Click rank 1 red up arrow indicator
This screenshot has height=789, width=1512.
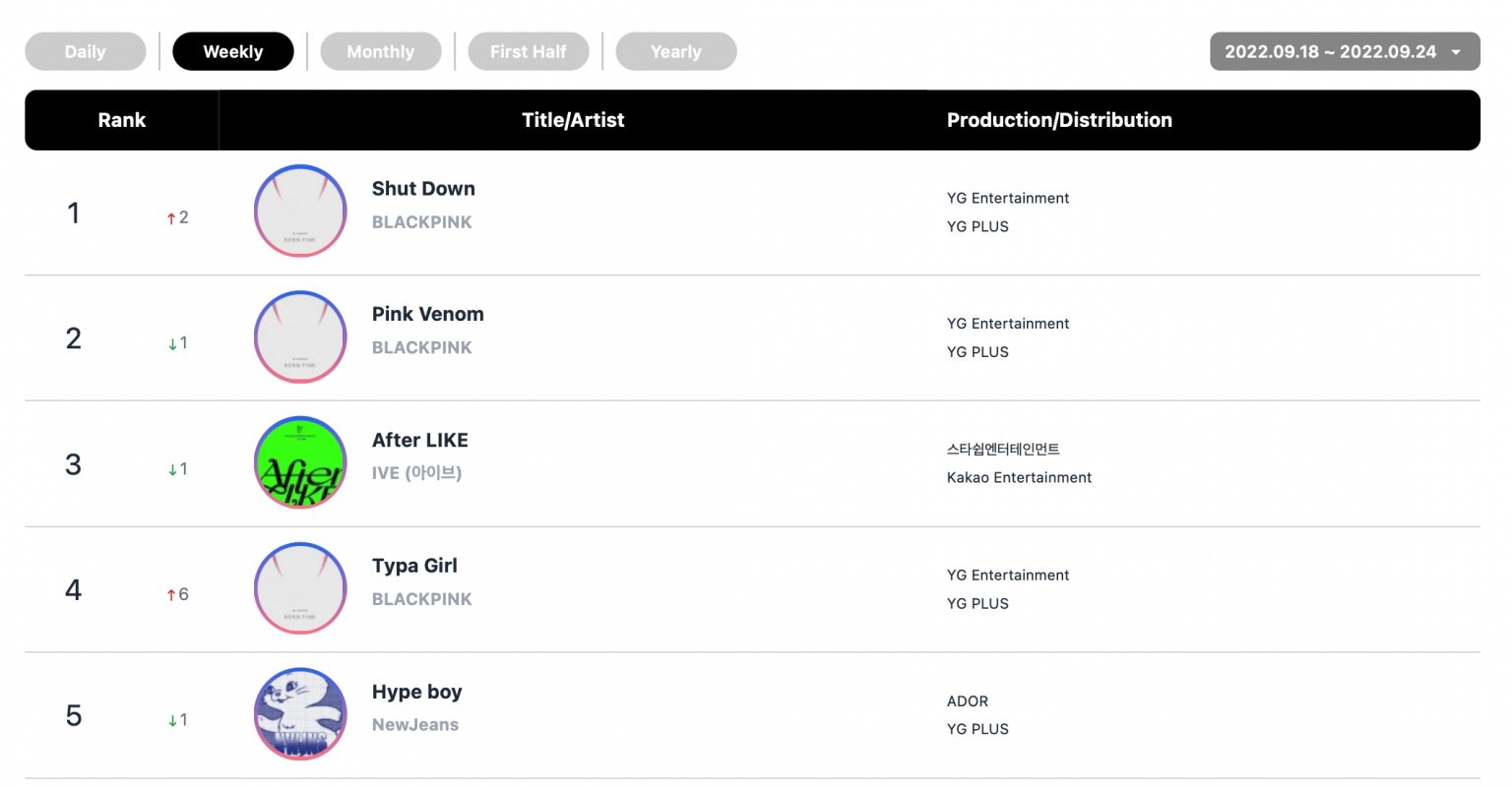point(171,218)
